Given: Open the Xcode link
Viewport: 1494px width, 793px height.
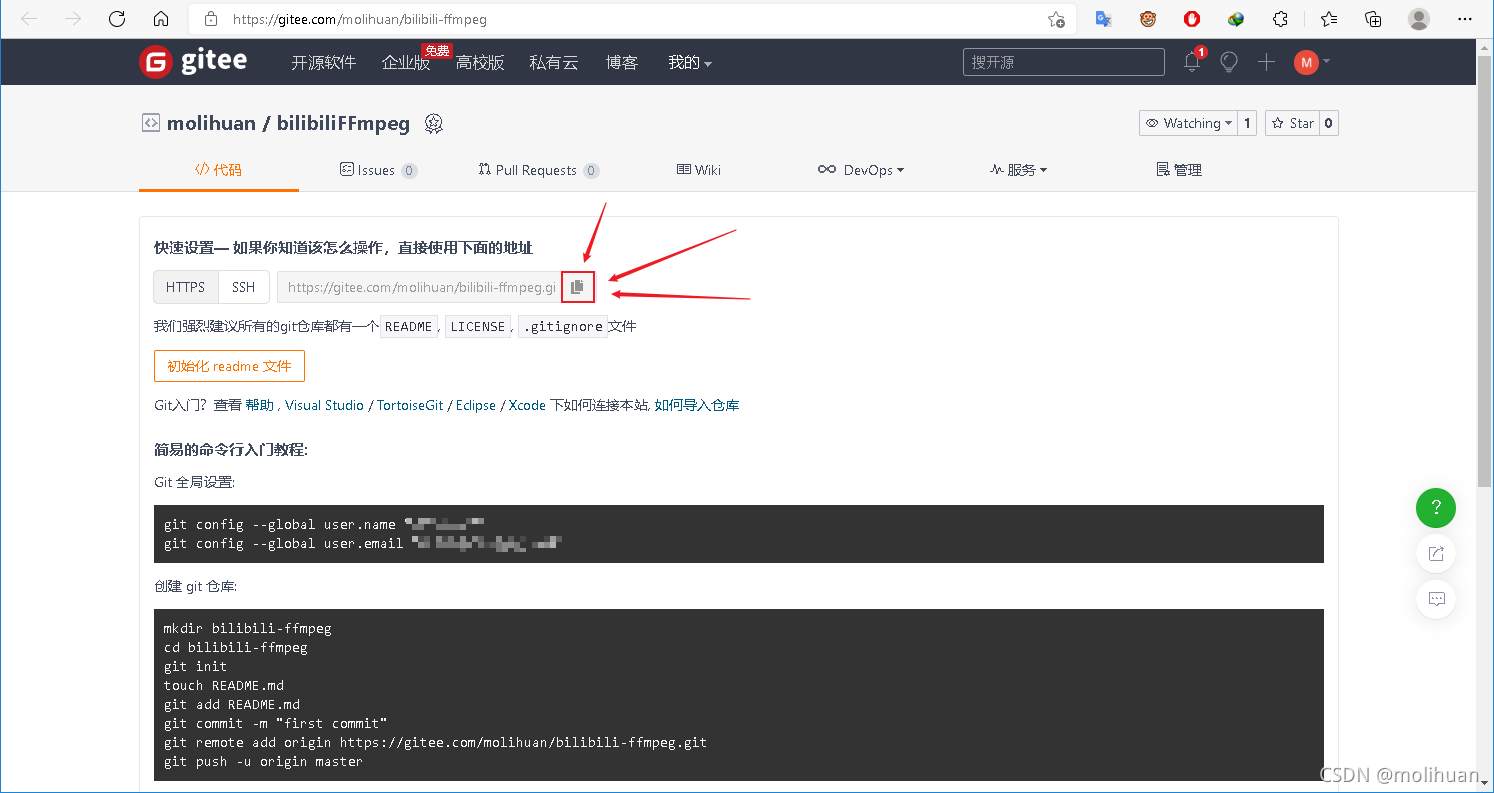Looking at the screenshot, I should (527, 405).
